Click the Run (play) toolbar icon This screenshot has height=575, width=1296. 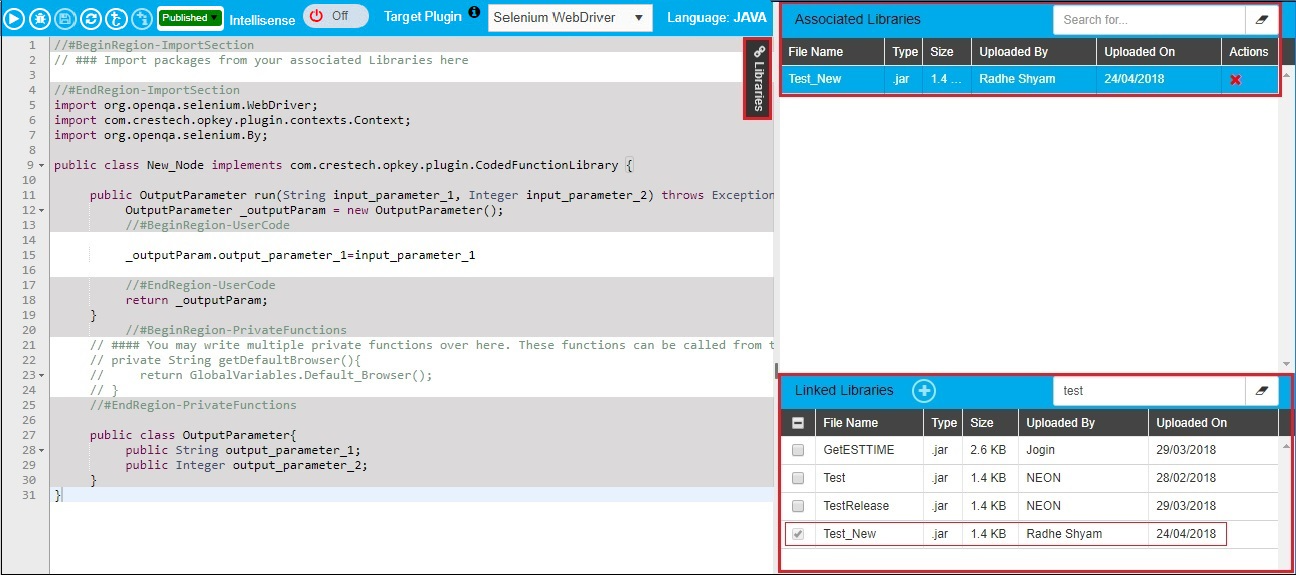pyautogui.click(x=15, y=18)
